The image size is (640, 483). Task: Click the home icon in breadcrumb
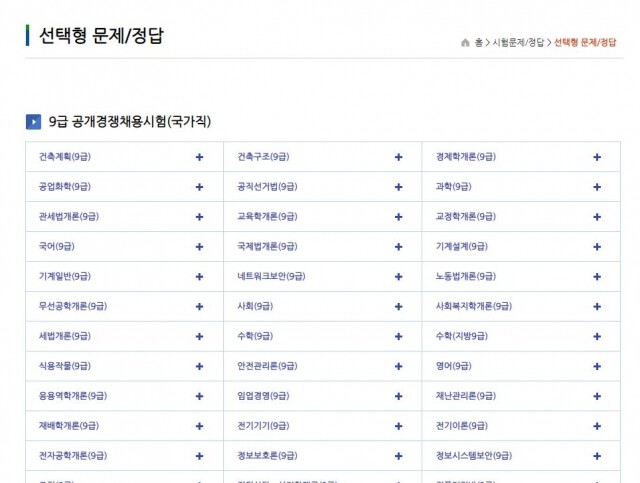(465, 43)
